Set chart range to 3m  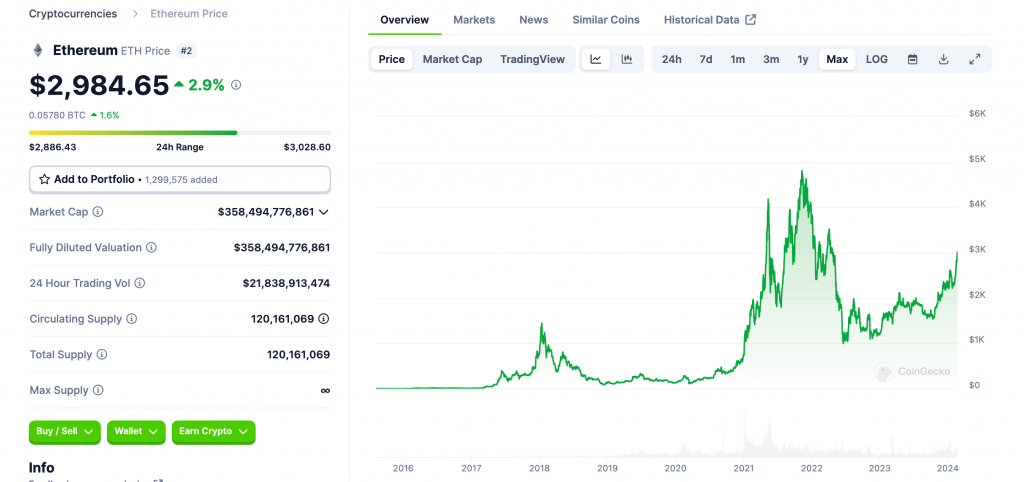[771, 59]
